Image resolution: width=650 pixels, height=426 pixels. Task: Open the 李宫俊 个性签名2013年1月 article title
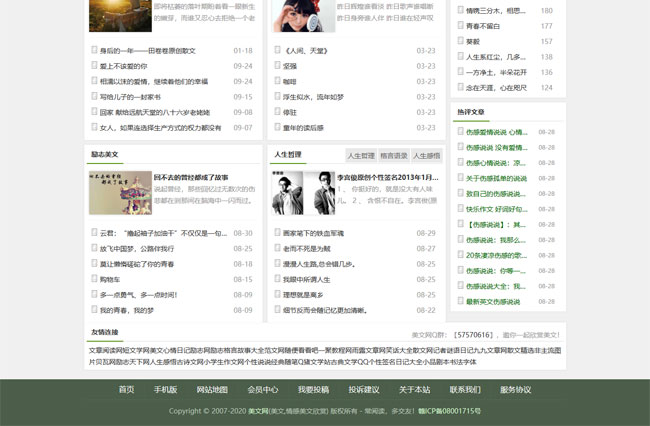click(x=388, y=177)
